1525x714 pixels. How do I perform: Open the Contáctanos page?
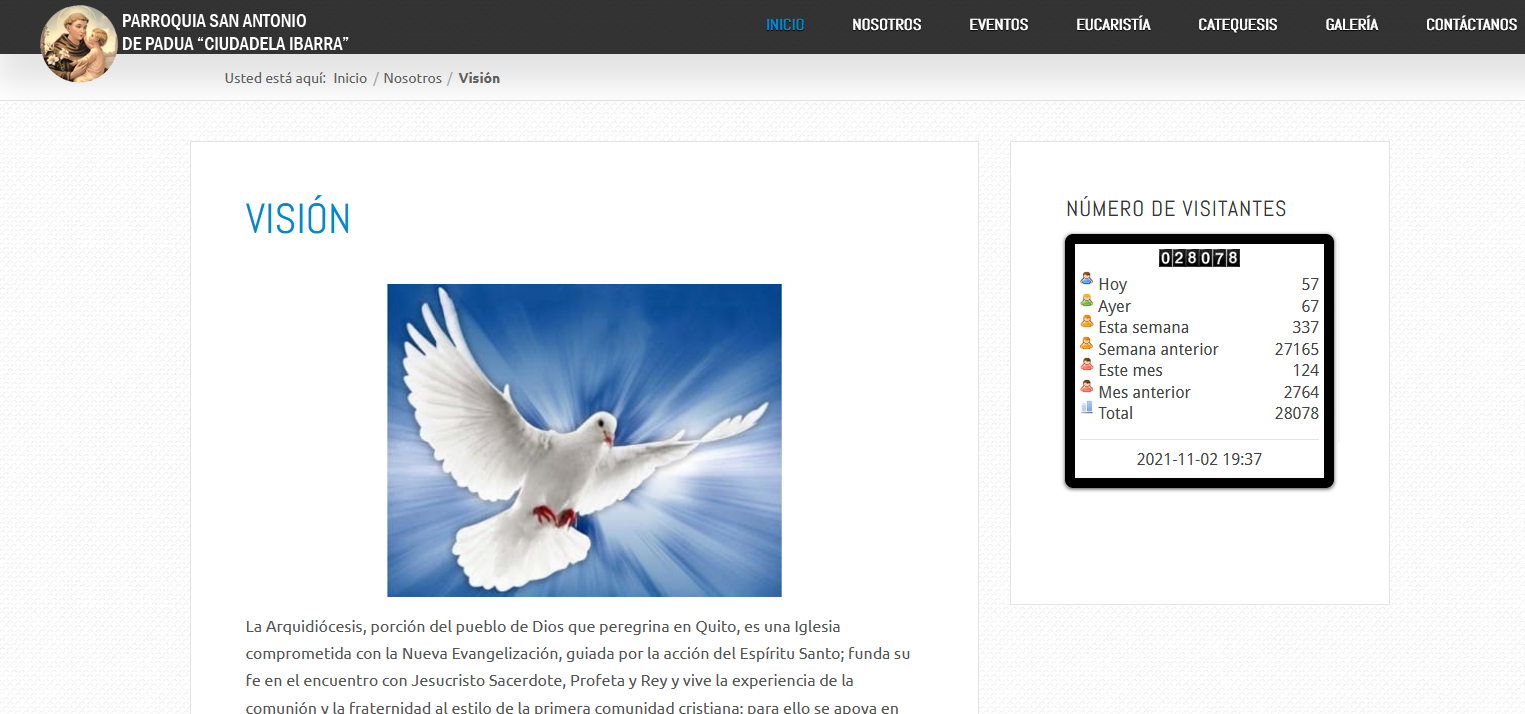pos(1471,25)
